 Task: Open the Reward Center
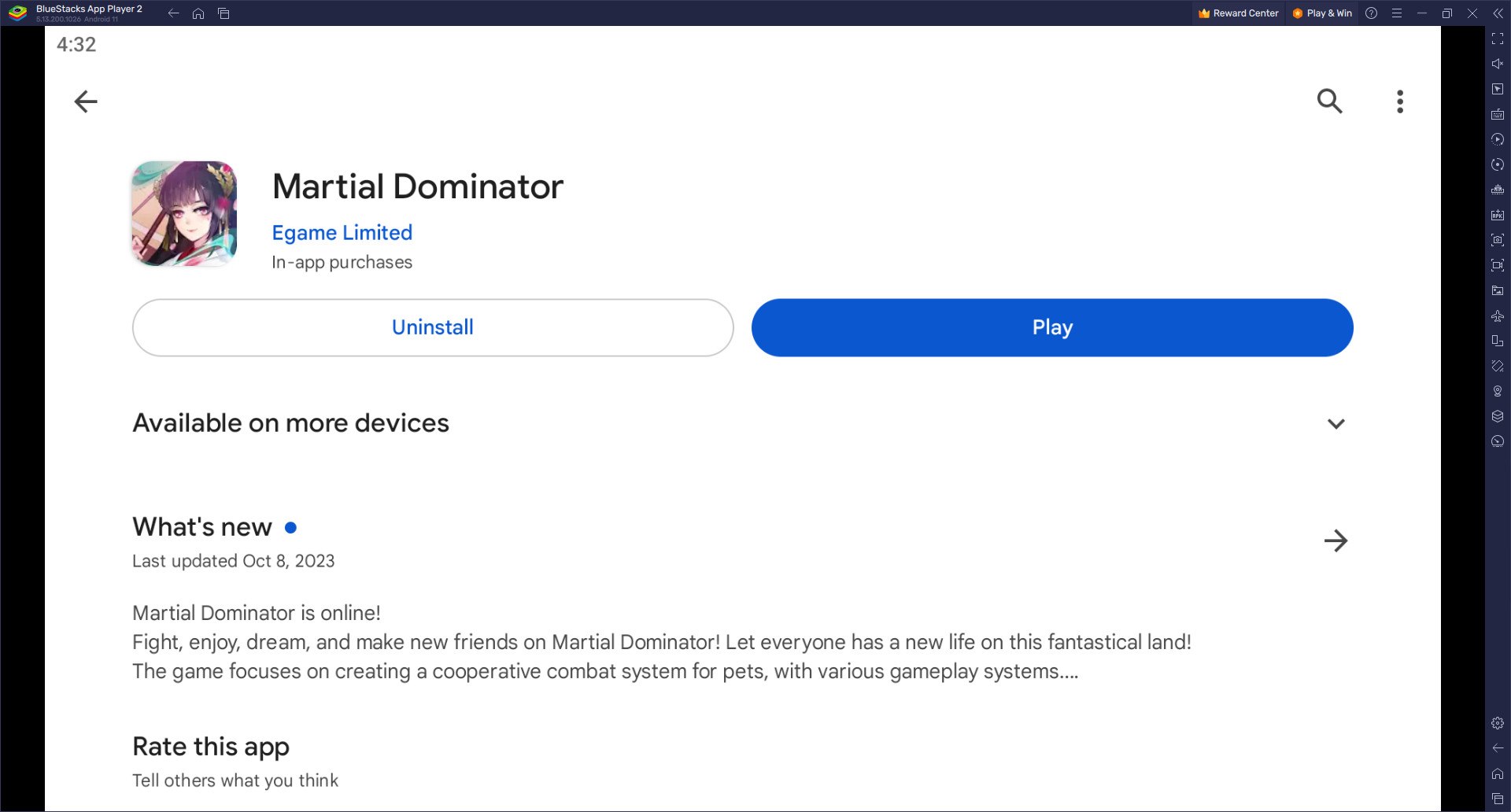1238,13
